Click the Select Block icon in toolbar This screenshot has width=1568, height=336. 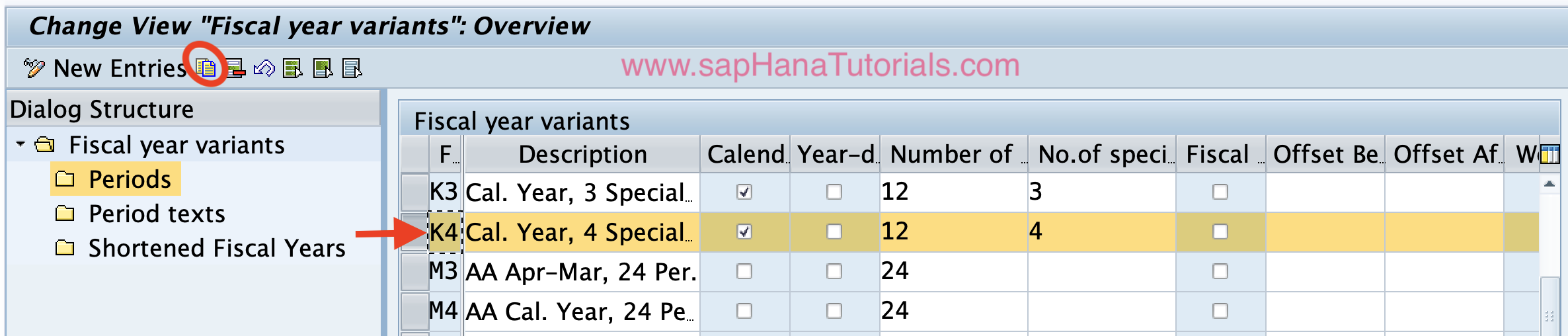pyautogui.click(x=323, y=68)
